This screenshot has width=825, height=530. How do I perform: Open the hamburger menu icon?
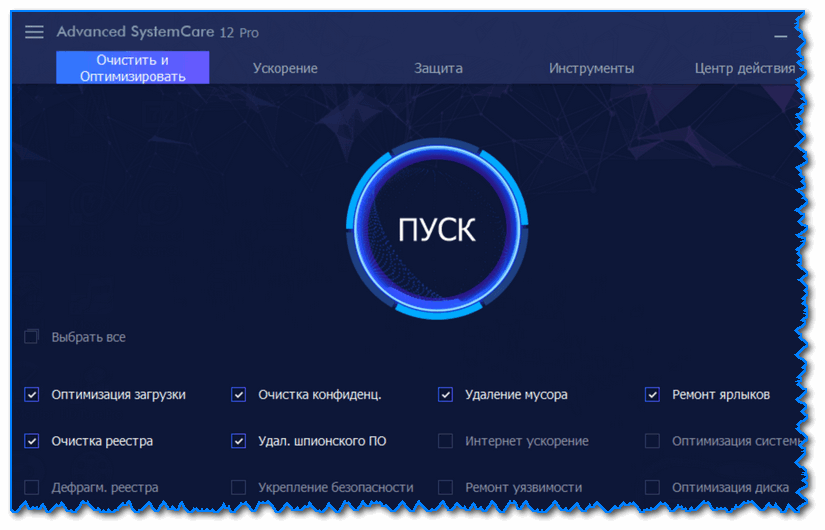click(34, 32)
